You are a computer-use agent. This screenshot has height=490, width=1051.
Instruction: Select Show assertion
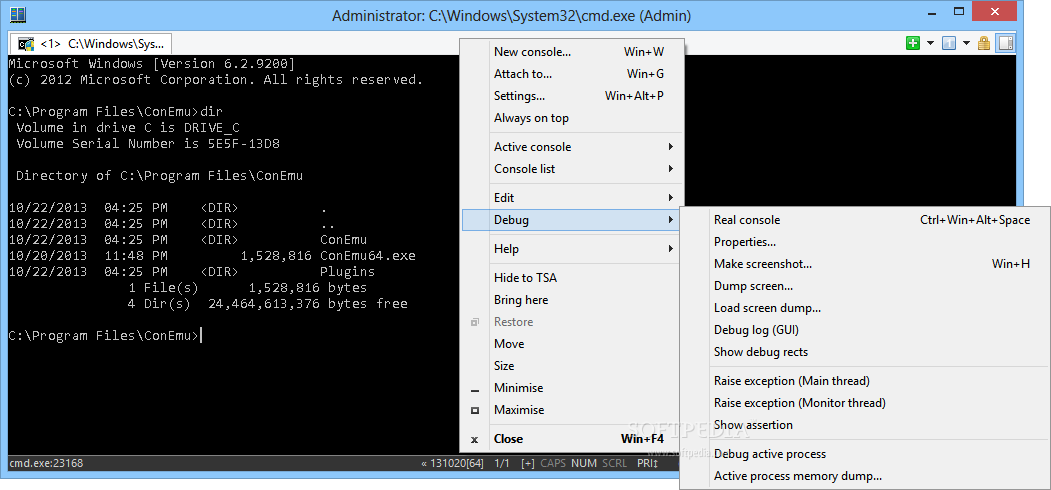coord(865,425)
